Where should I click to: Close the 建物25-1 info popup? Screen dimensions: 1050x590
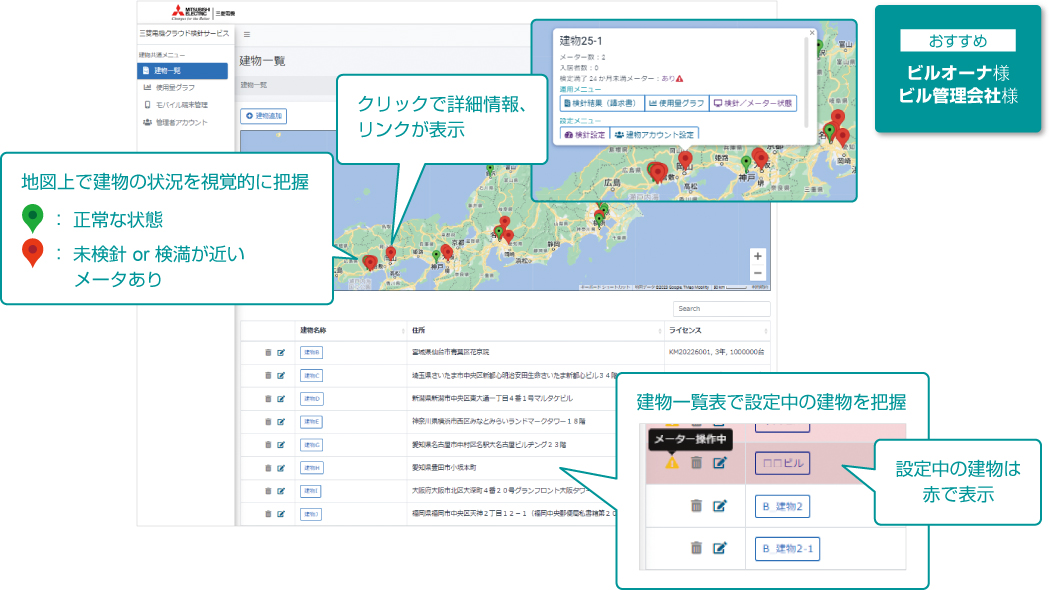pos(811,33)
